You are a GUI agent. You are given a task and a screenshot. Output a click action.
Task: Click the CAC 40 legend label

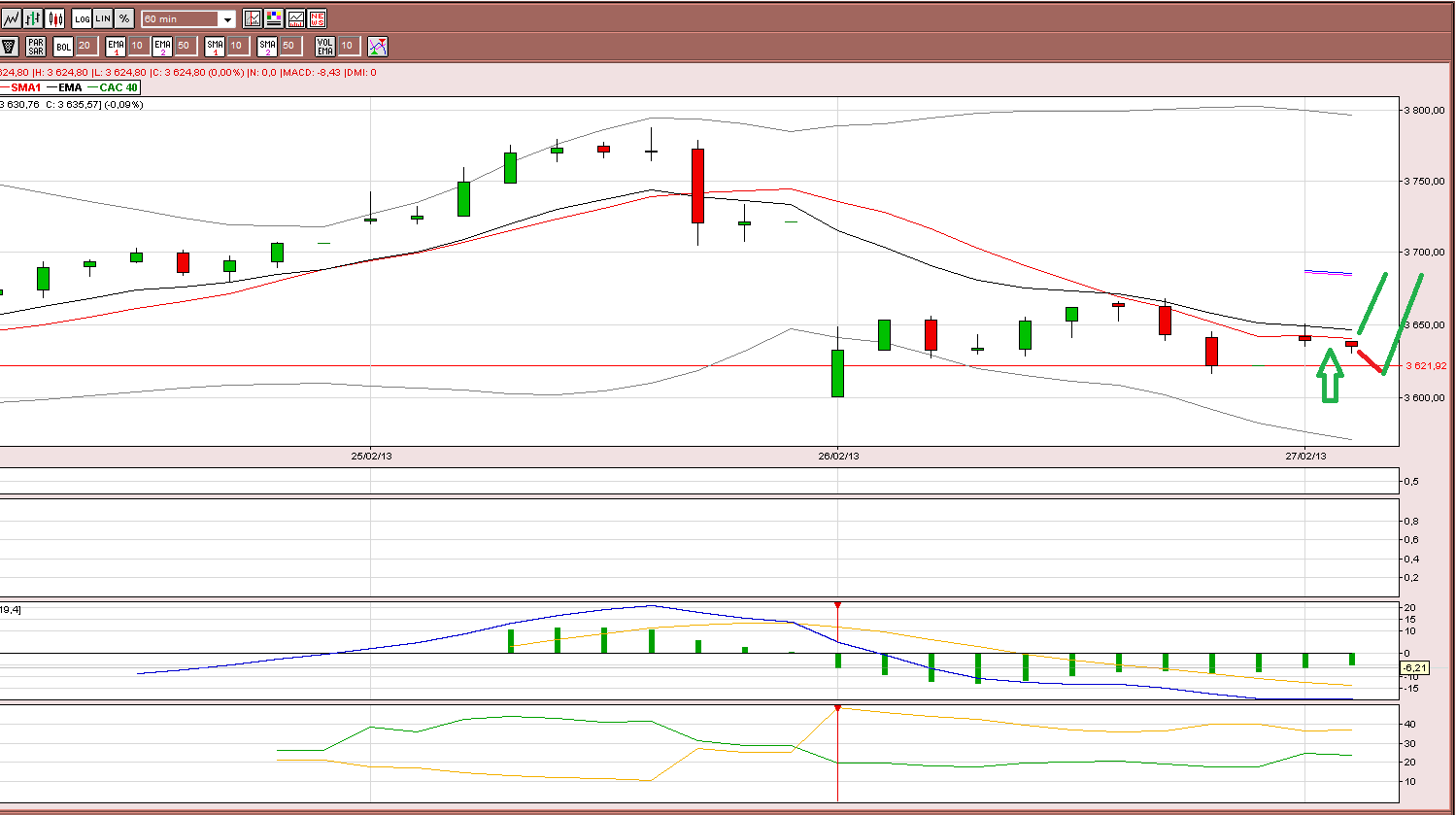119,87
